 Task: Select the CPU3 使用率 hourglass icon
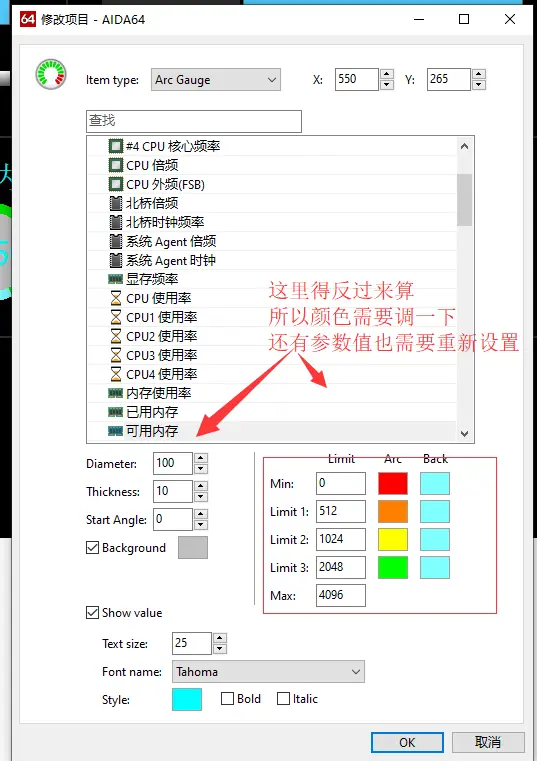(116, 355)
